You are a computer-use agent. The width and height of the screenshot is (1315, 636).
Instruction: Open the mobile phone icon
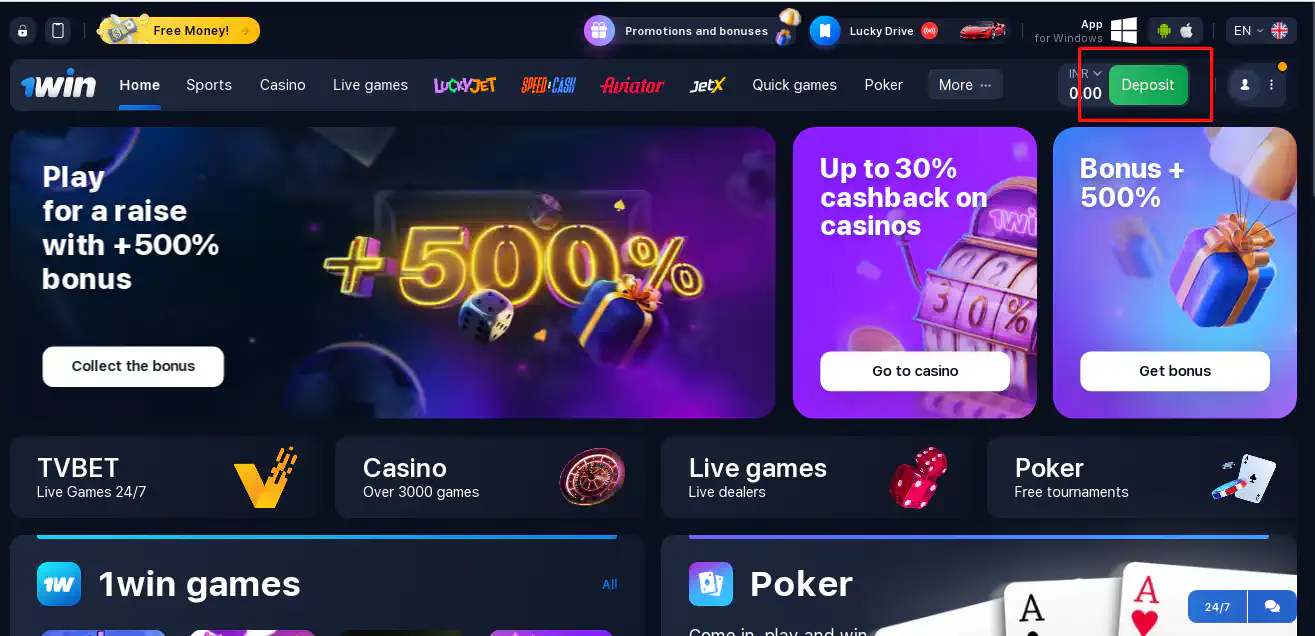pyautogui.click(x=58, y=31)
